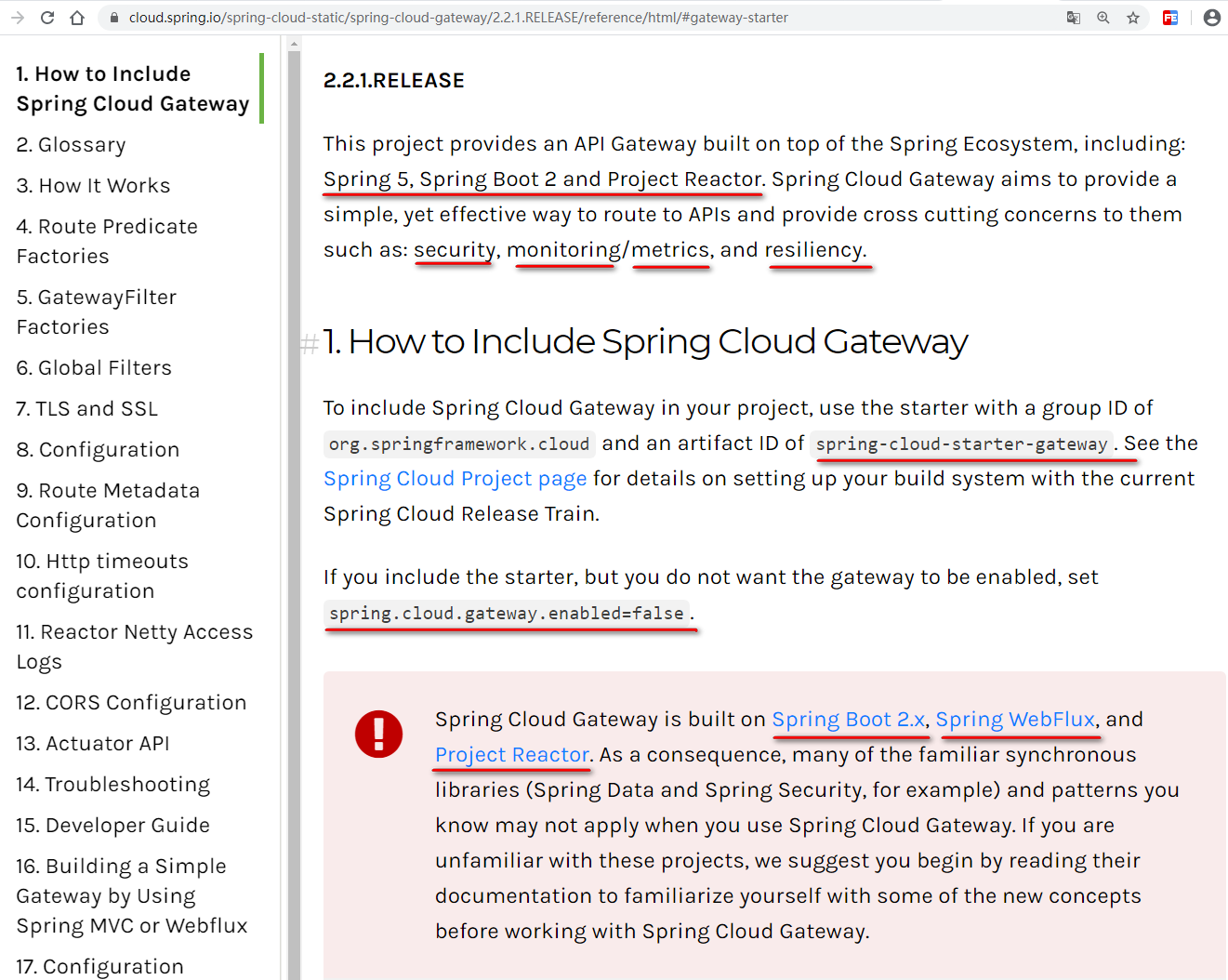1228x980 pixels.
Task: Go to 7. TLS and SSL
Action: (87, 409)
